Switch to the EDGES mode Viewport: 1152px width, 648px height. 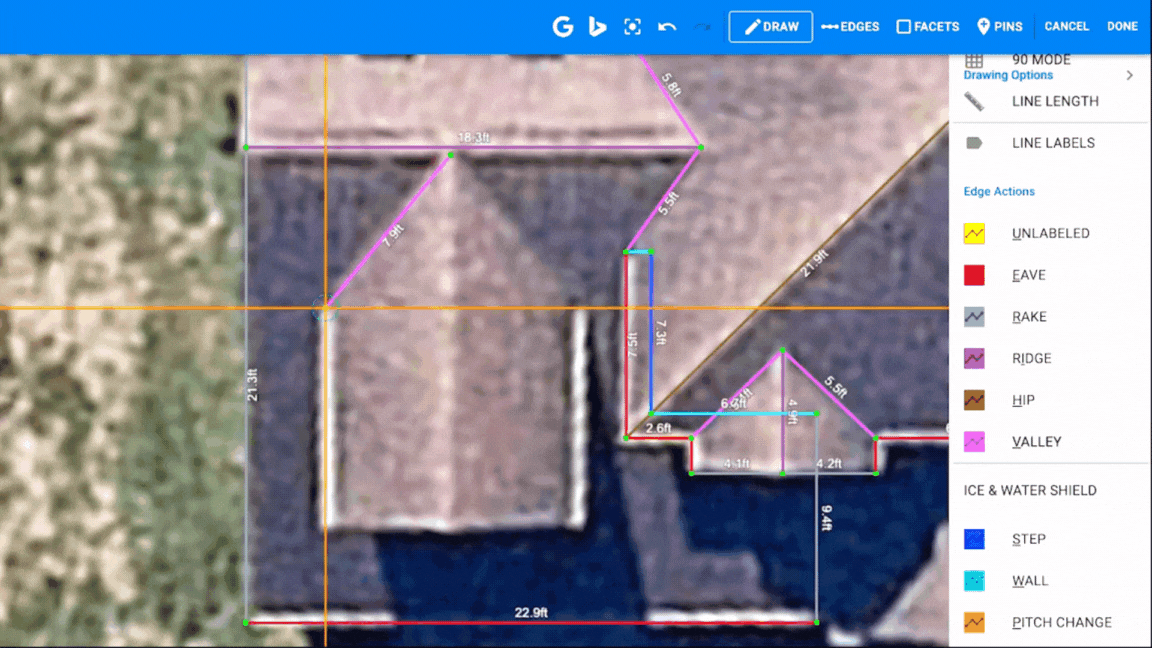850,26
